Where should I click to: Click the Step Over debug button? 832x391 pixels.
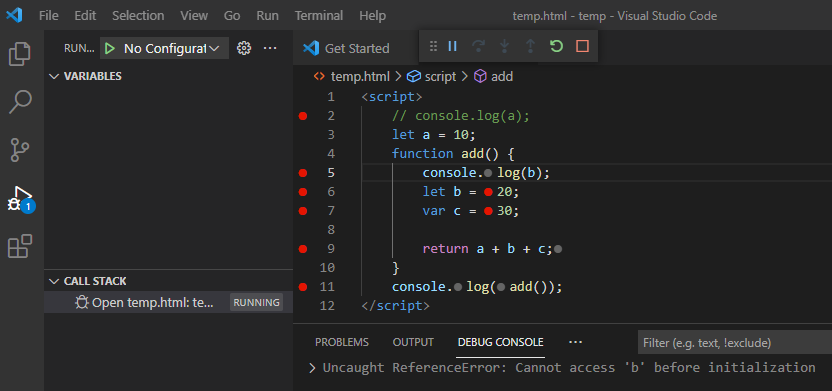click(x=479, y=46)
